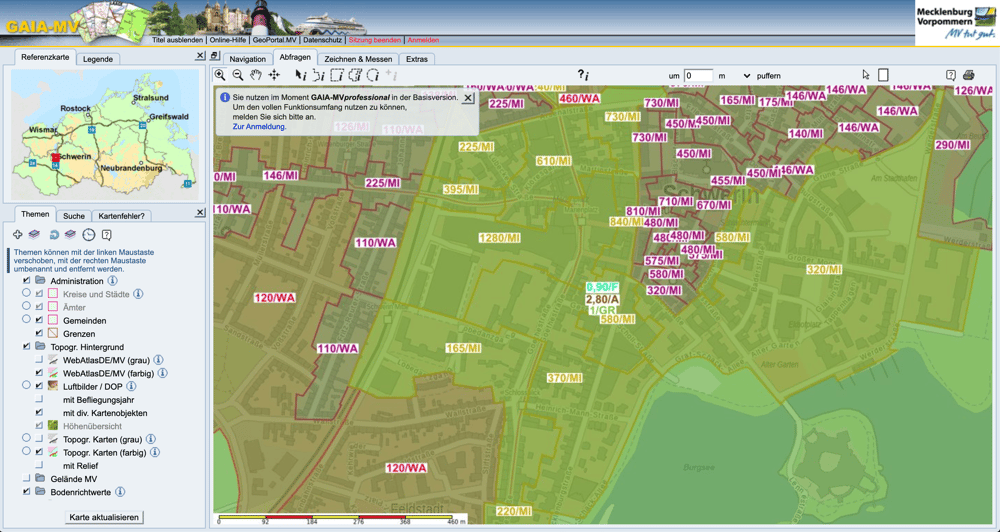1000x532 pixels.
Task: Close the GAIA-MVprofessional info notice
Action: 468,98
